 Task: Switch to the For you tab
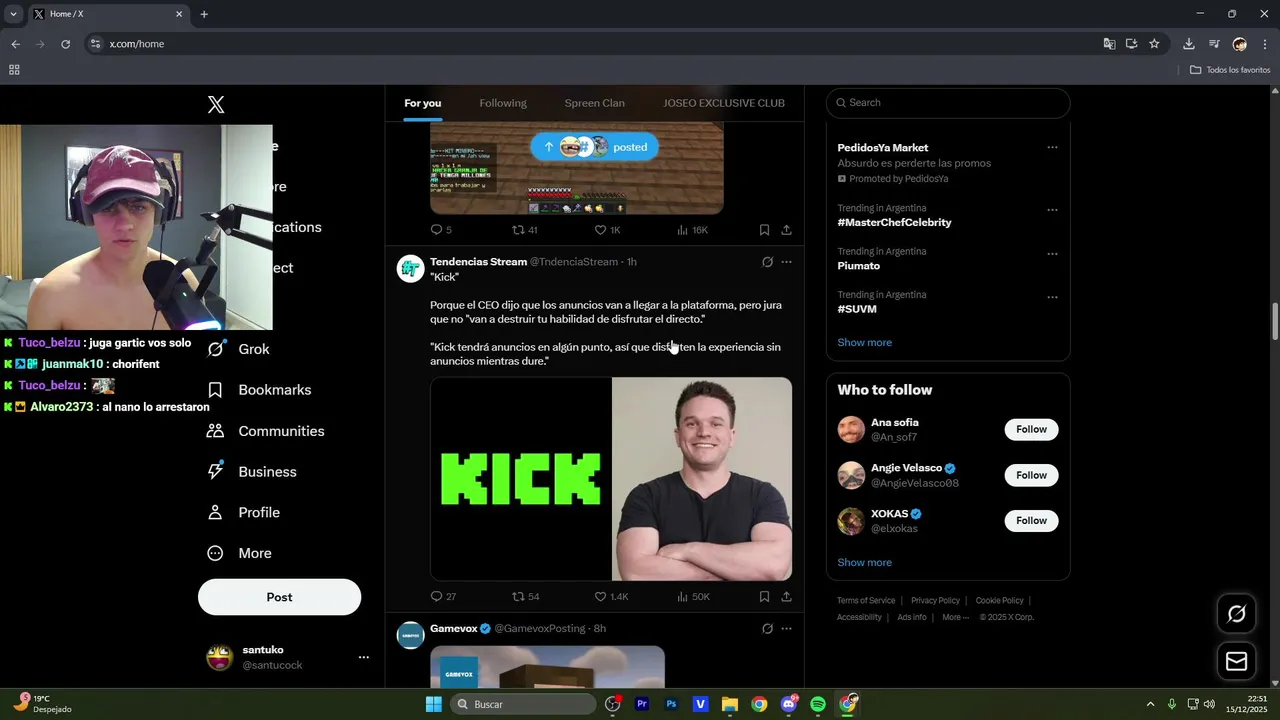tap(422, 103)
